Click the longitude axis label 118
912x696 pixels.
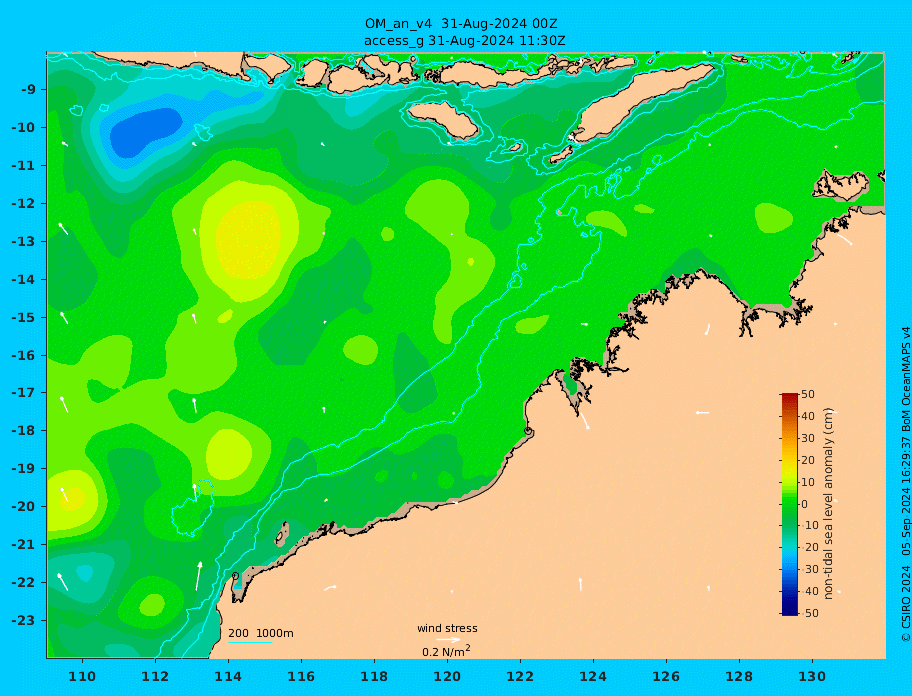pos(374,677)
